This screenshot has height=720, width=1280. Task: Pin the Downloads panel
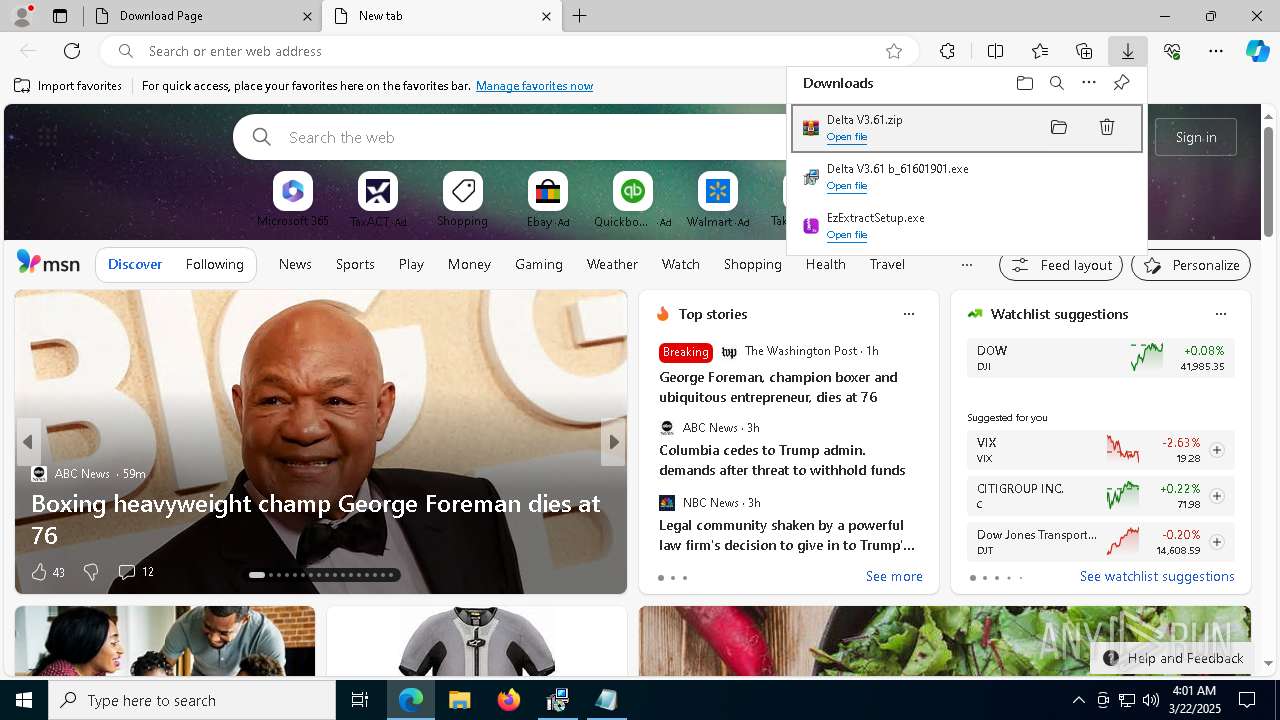(x=1121, y=83)
